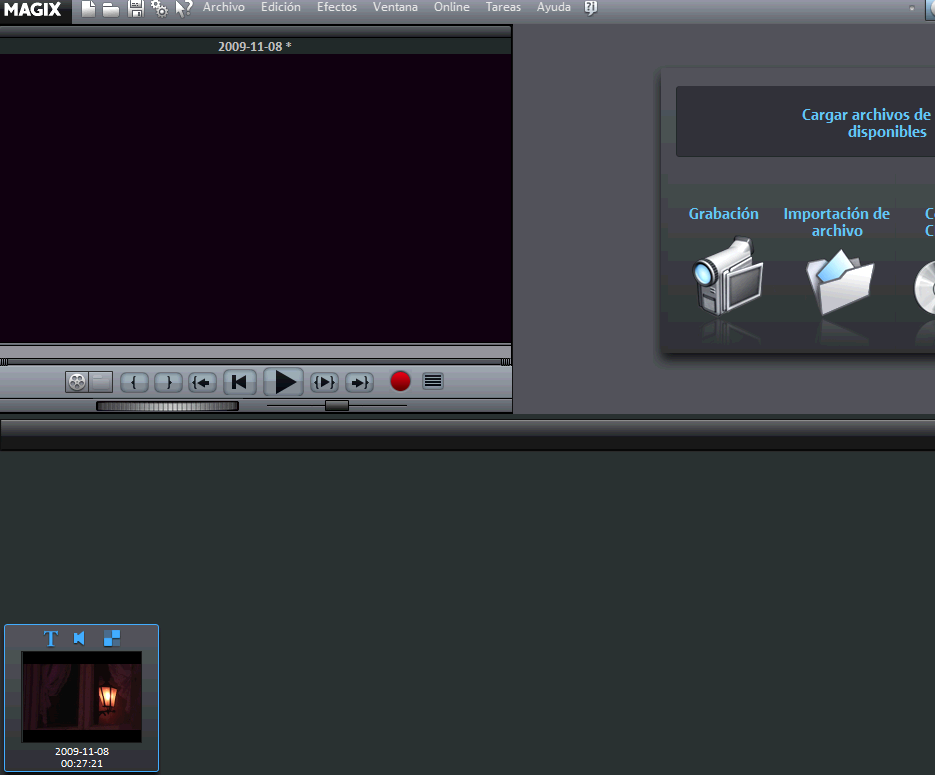Open program settings gears icon

[159, 9]
